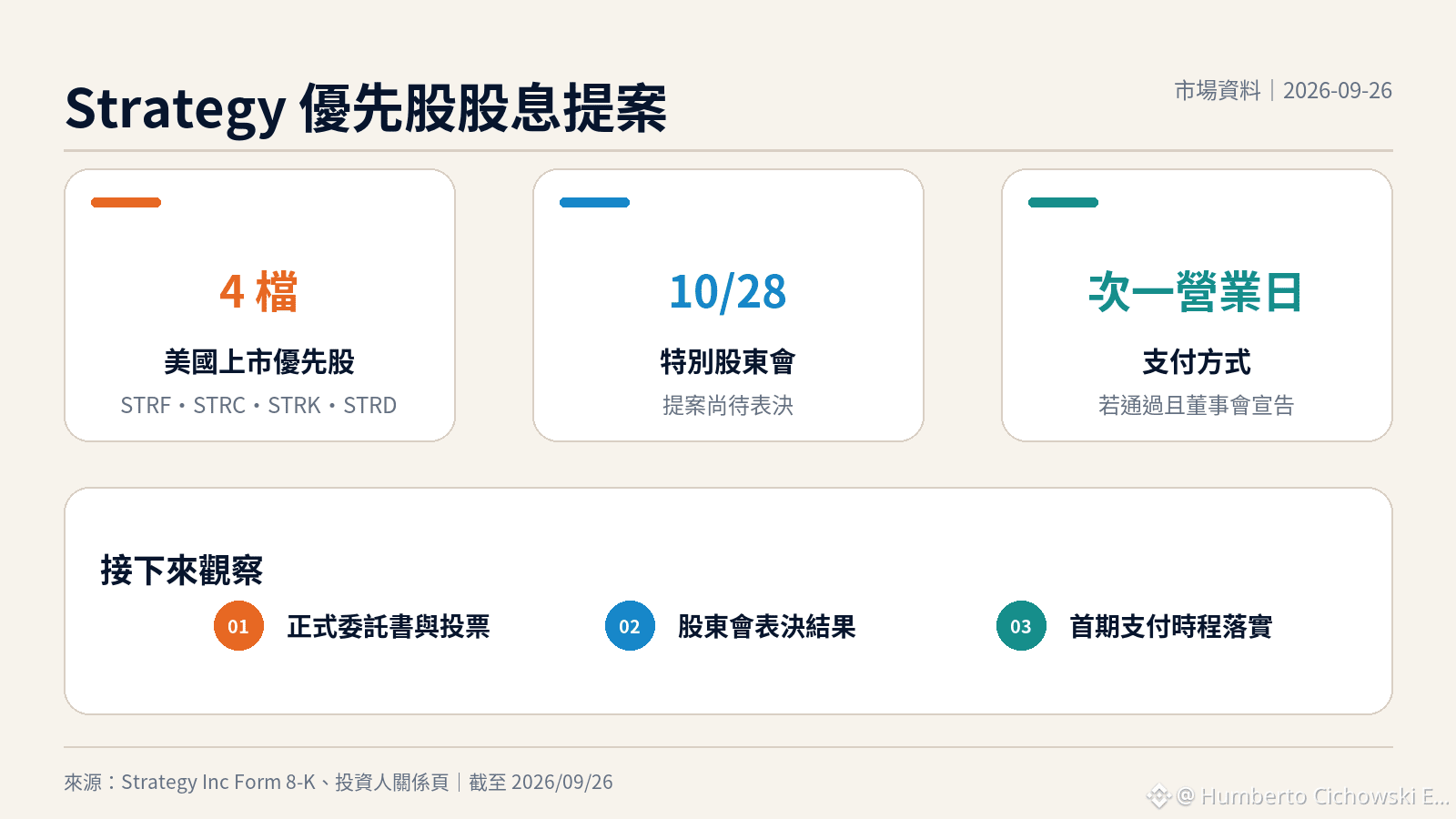Click the '次一營業日' teal heading
This screenshot has width=1456, height=819.
(1197, 292)
